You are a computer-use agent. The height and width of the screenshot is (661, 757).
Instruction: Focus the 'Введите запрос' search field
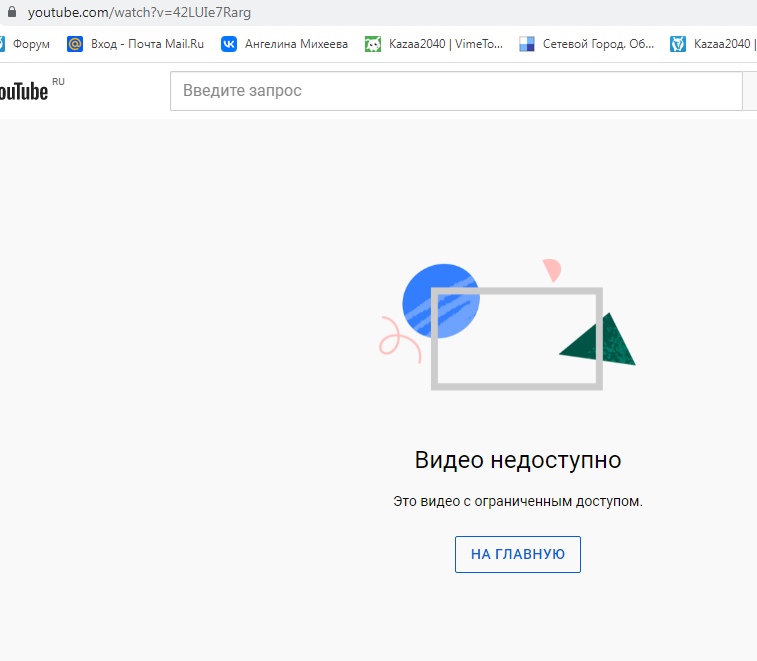pyautogui.click(x=455, y=91)
